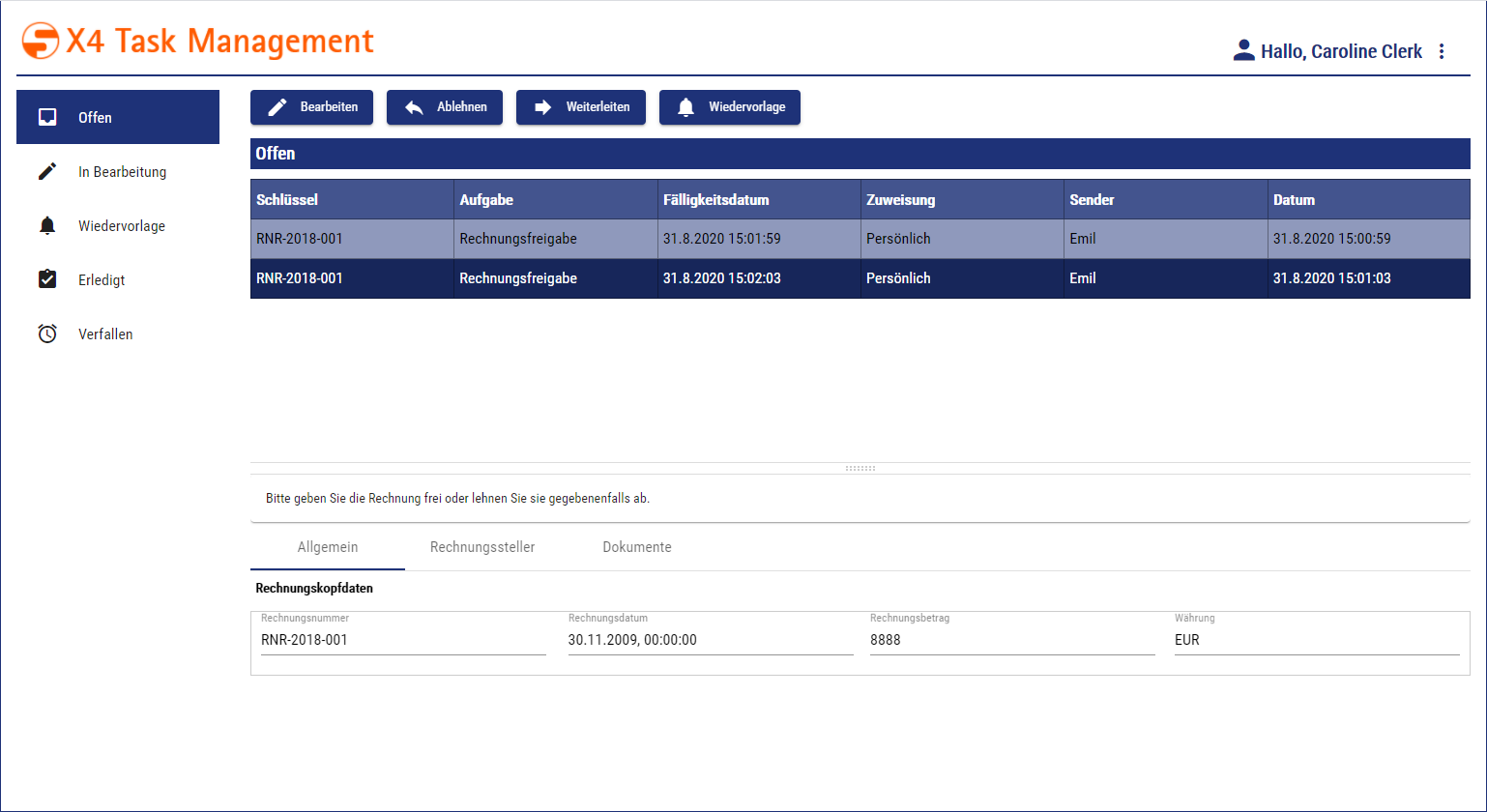Select the In Bearbeitung pencil icon
Viewport: 1487px width, 812px height.
coord(46,171)
